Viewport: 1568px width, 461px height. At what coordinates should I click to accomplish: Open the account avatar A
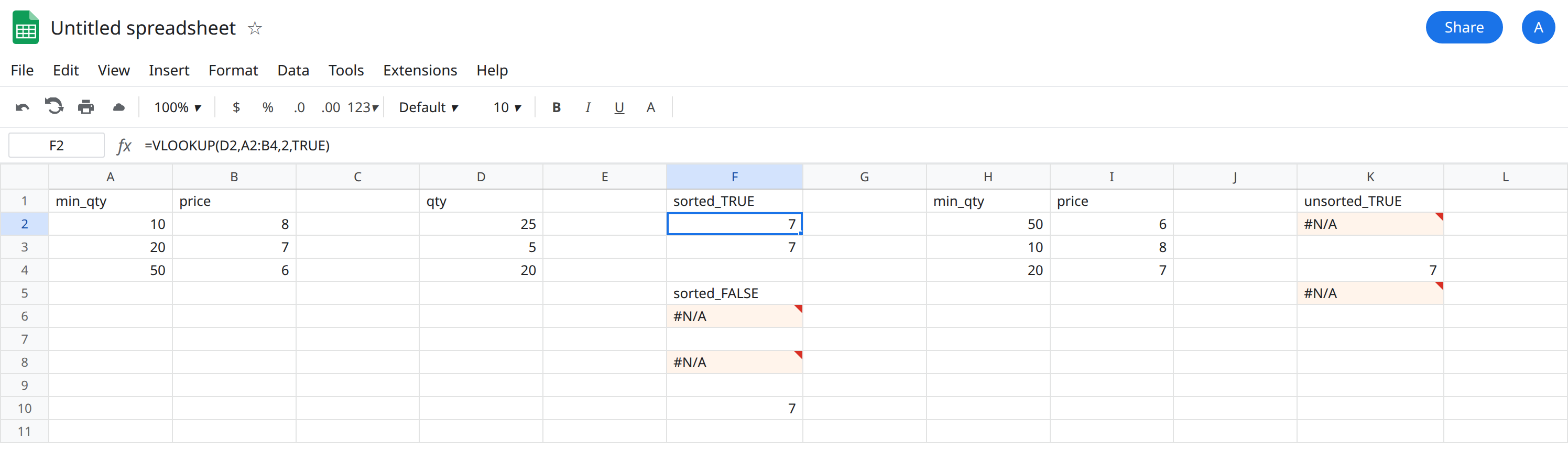pyautogui.click(x=1538, y=27)
